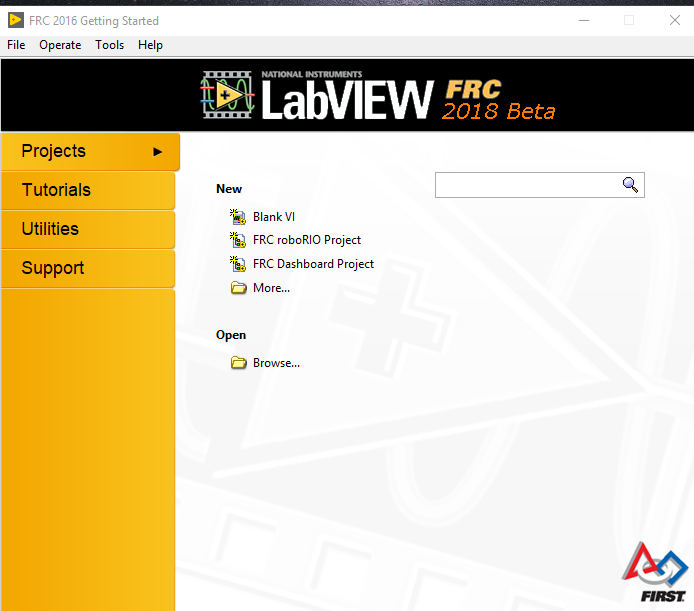
Task: Switch to the Tutorials tab
Action: (x=88, y=190)
